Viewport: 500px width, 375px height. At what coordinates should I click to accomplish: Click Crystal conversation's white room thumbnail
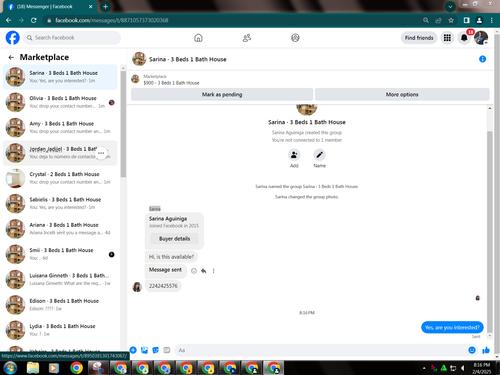(15, 178)
